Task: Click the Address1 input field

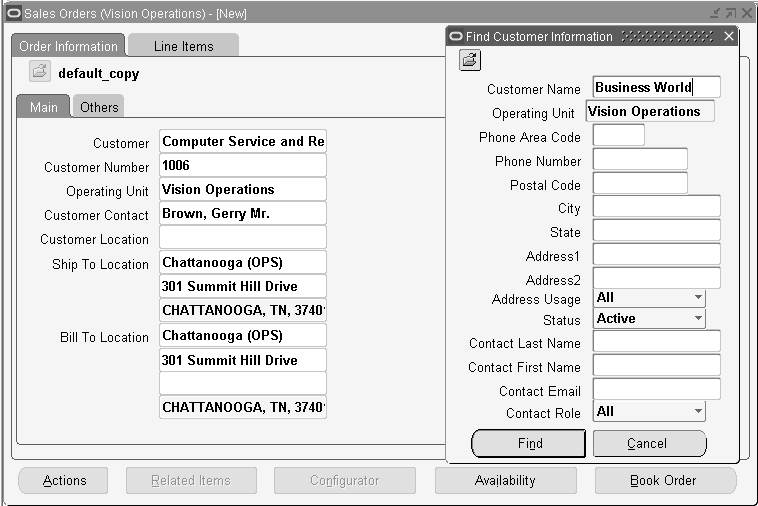Action: tap(656, 254)
